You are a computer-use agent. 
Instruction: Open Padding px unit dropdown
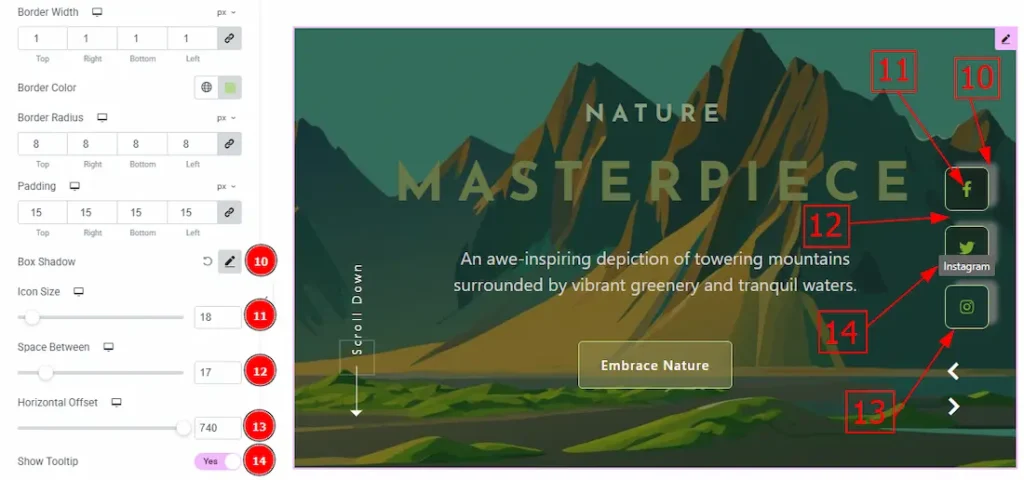click(226, 187)
